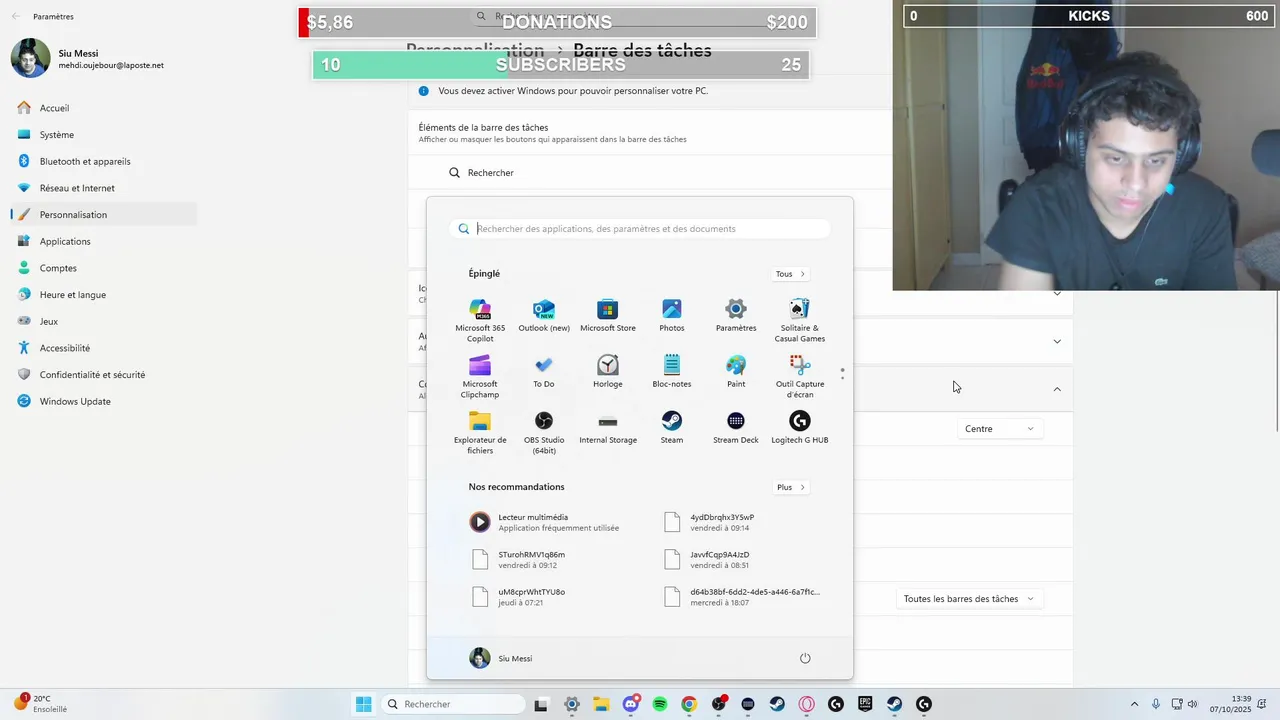The image size is (1280, 720).
Task: Open Microsoft Clipchamp
Action: pyautogui.click(x=480, y=376)
